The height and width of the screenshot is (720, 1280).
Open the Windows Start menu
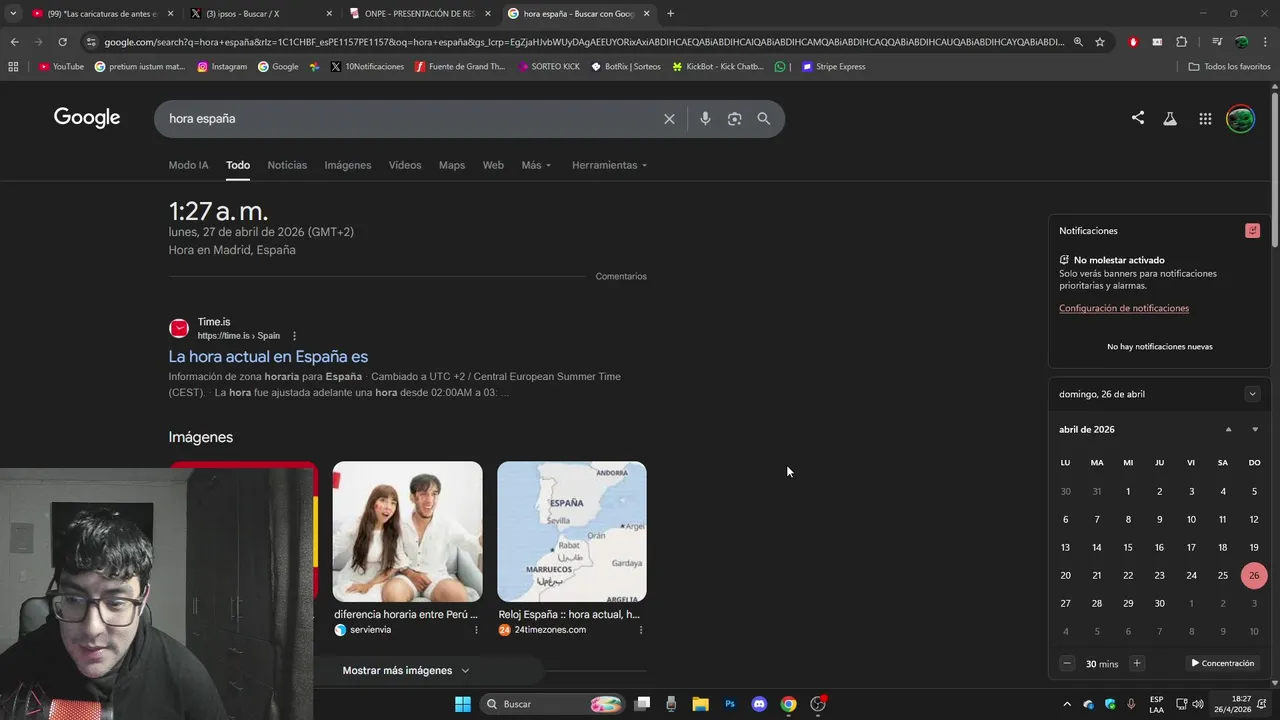click(463, 704)
